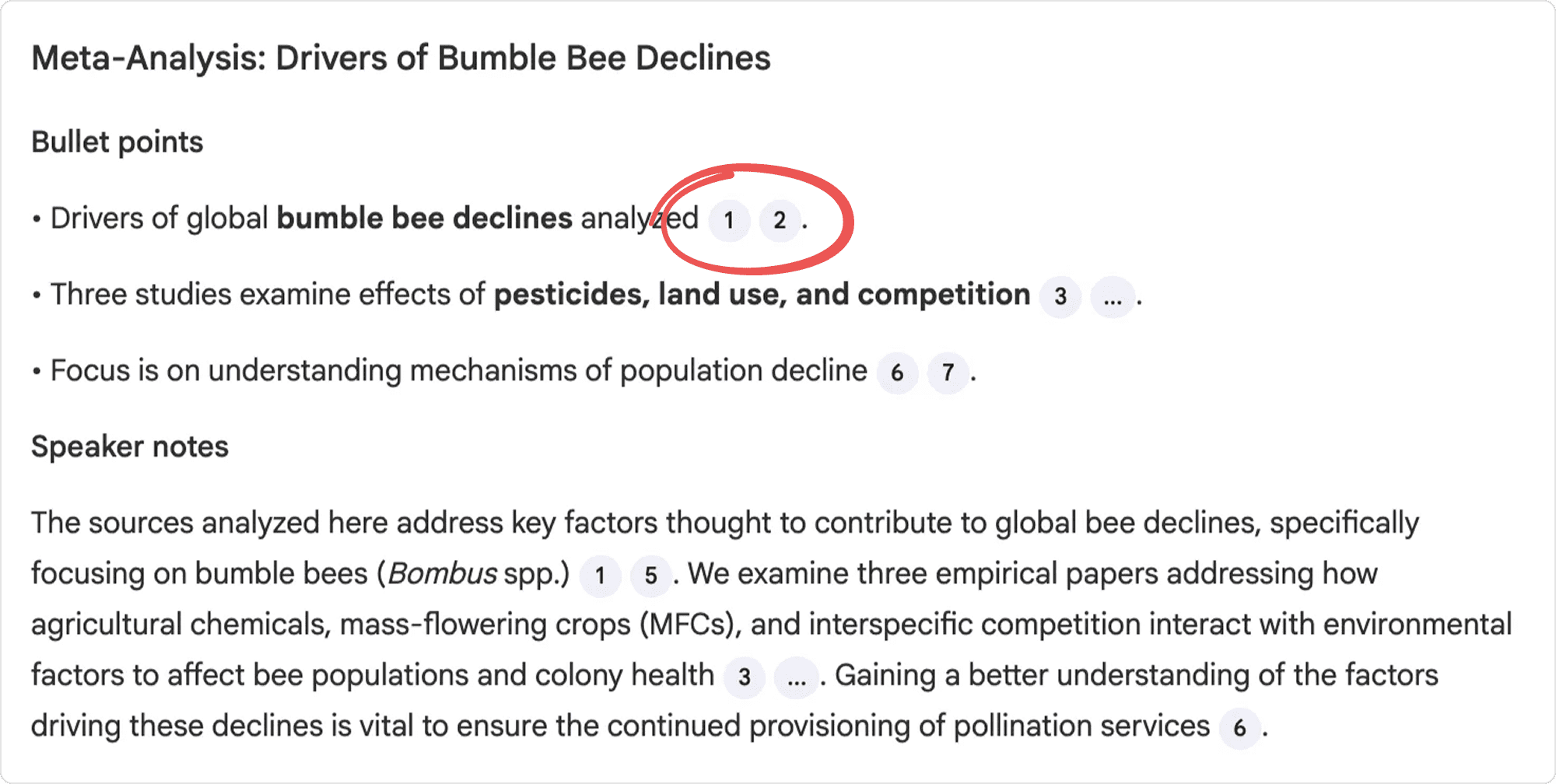
Task: Click the words "pollination services" in the notes
Action: tap(1081, 726)
